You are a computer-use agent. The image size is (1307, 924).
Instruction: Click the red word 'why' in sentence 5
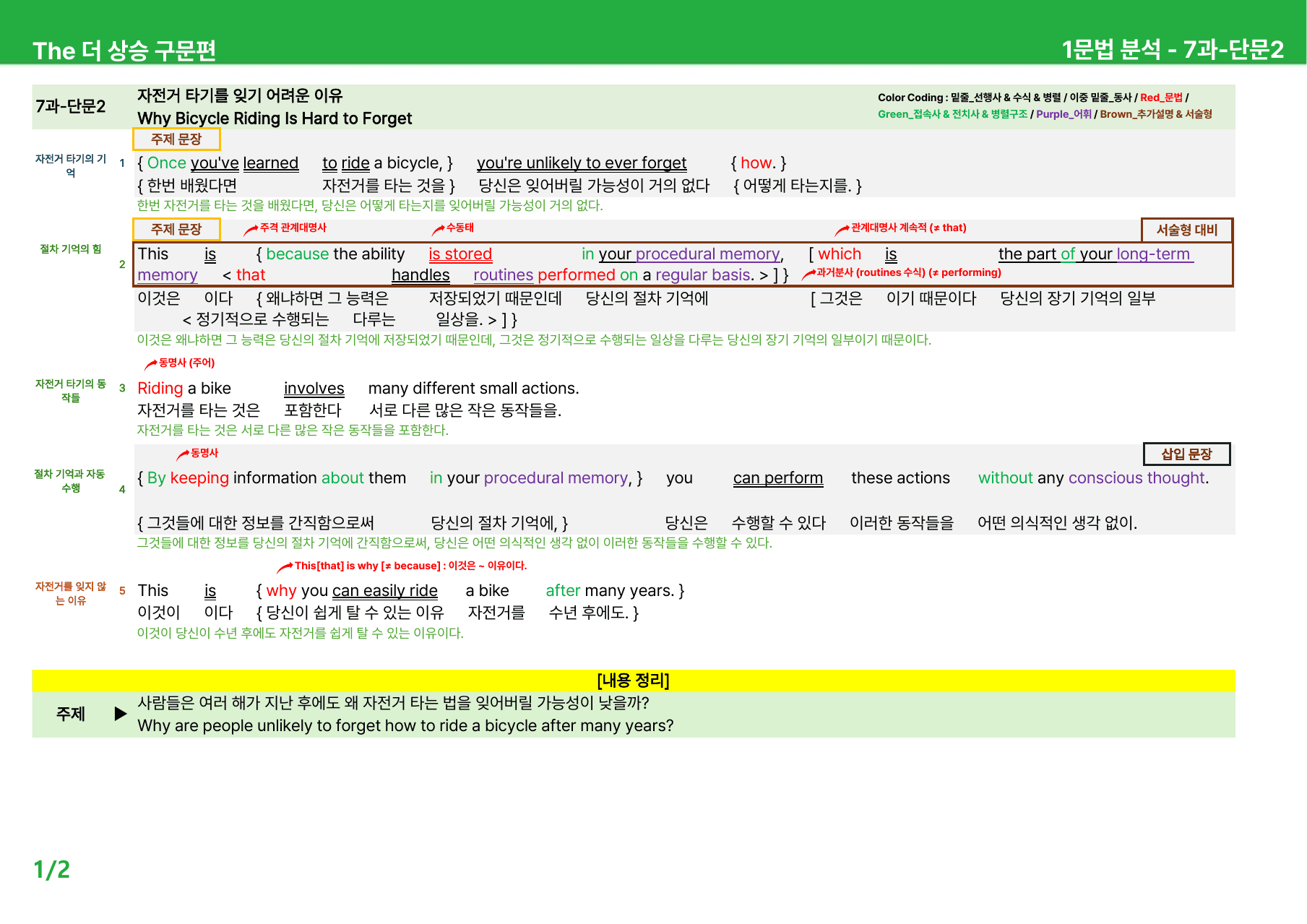(281, 591)
